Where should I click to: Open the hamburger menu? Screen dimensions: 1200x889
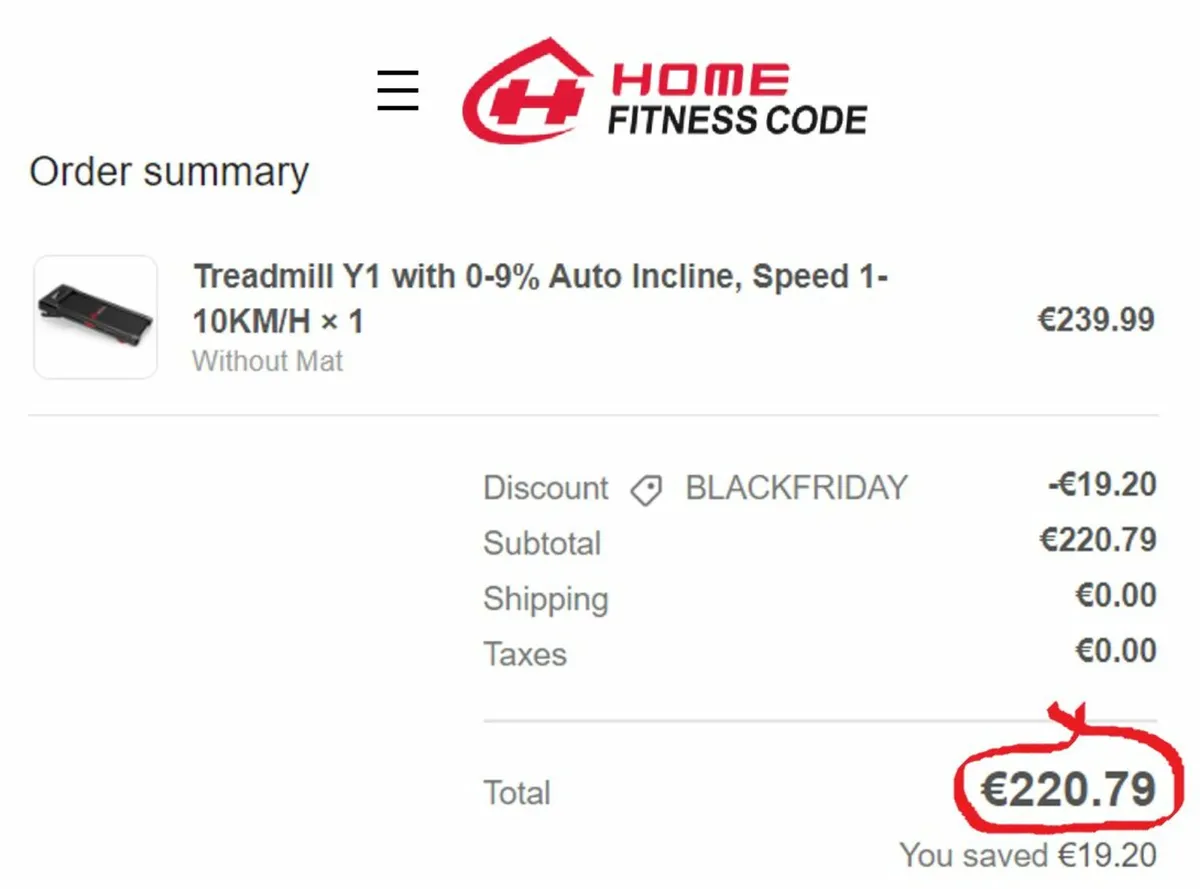coord(397,90)
